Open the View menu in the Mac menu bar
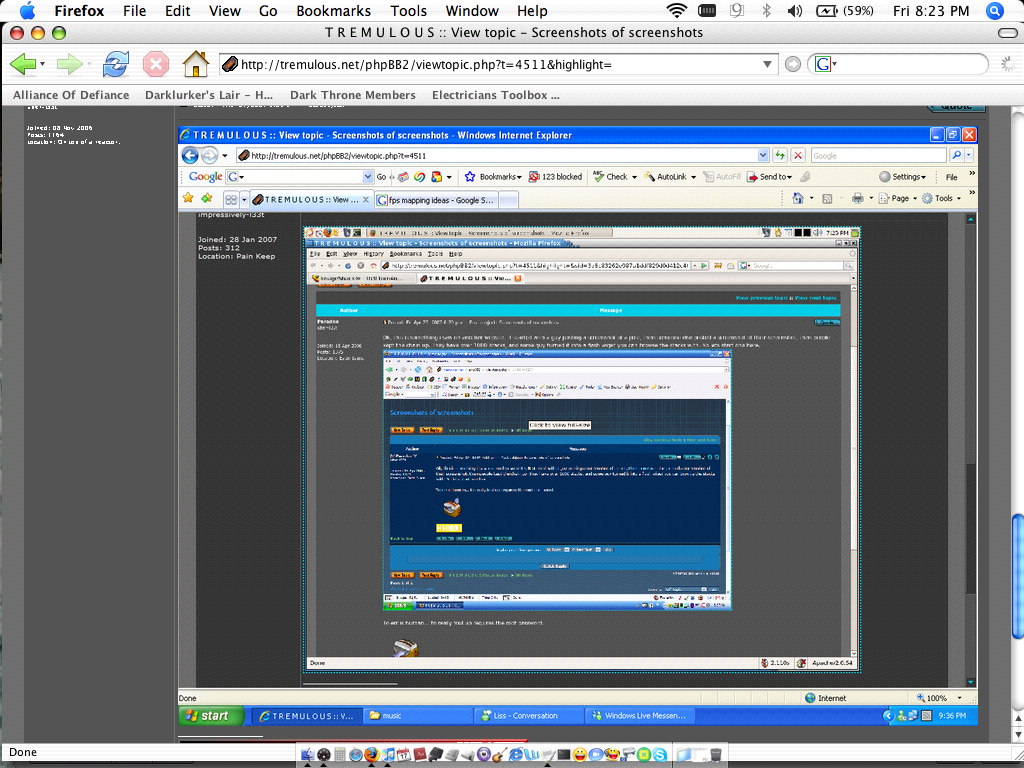 (x=225, y=10)
